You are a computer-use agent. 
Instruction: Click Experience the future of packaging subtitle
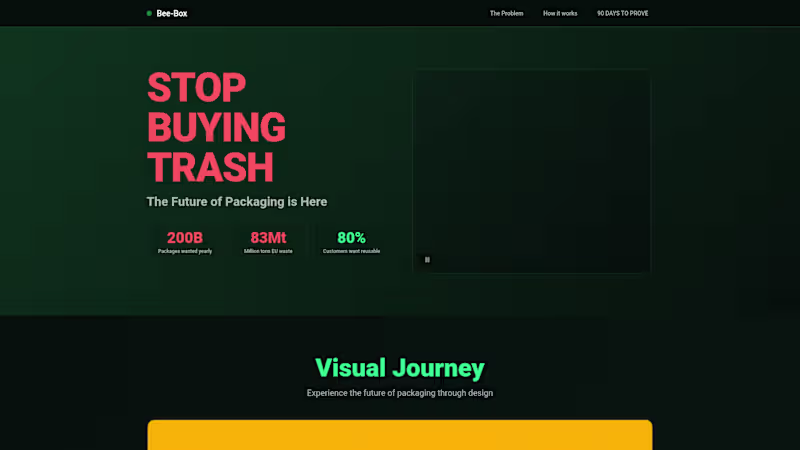point(399,393)
